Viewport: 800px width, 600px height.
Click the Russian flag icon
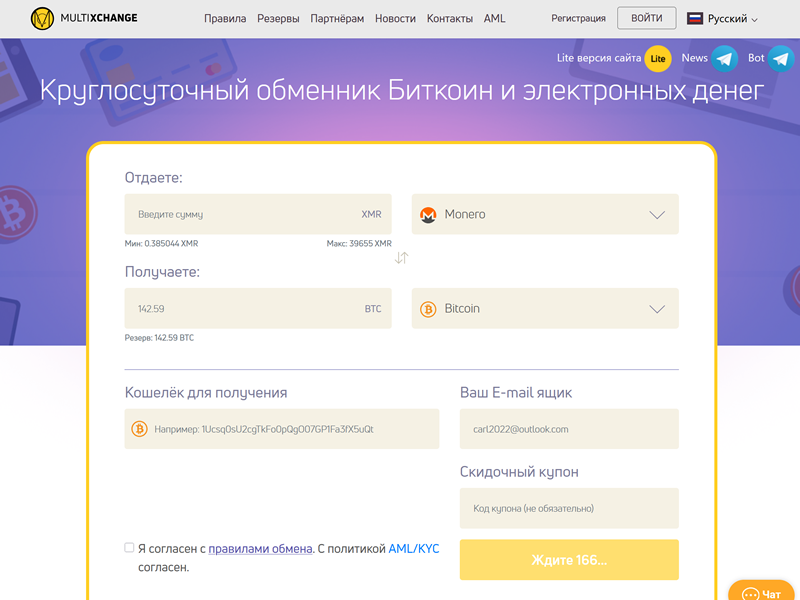click(x=697, y=18)
